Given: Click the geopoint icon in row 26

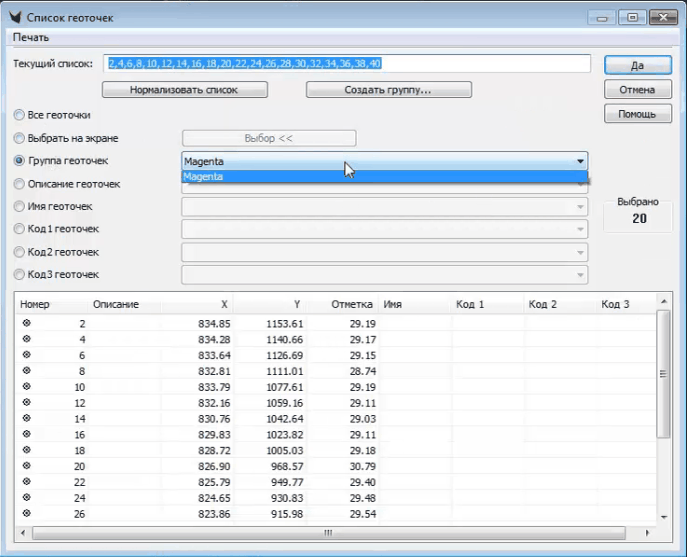Looking at the screenshot, I should pyautogui.click(x=27, y=514).
